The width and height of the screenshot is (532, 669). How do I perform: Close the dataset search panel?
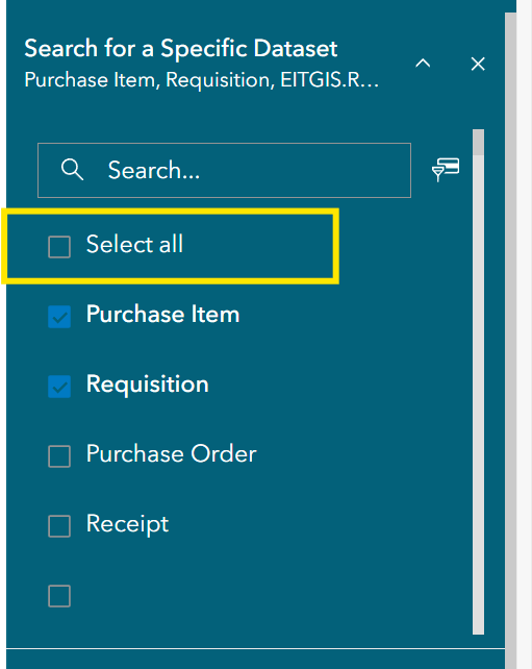pyautogui.click(x=478, y=64)
